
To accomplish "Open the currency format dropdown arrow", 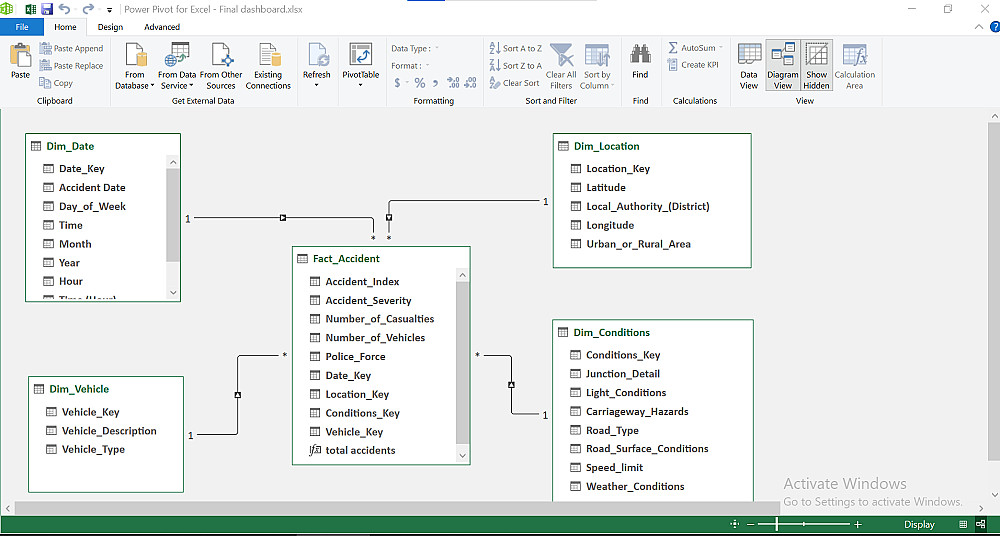I will coord(407,84).
